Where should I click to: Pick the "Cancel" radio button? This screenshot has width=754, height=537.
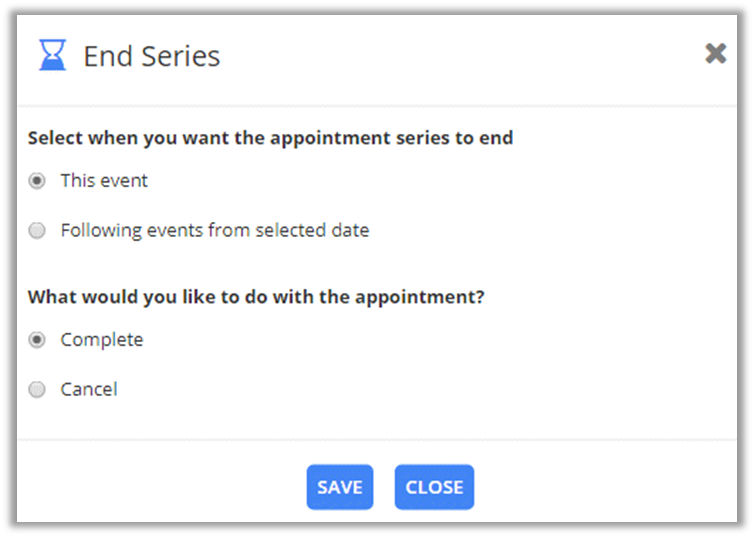click(37, 390)
